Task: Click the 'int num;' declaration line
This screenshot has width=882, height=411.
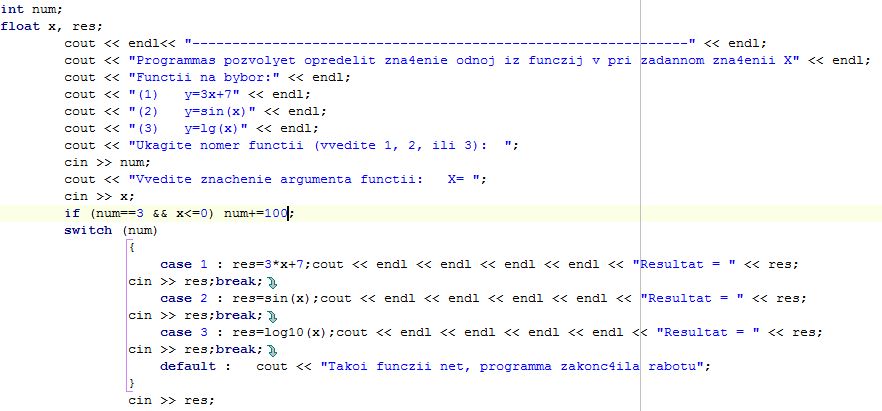Action: coord(32,10)
